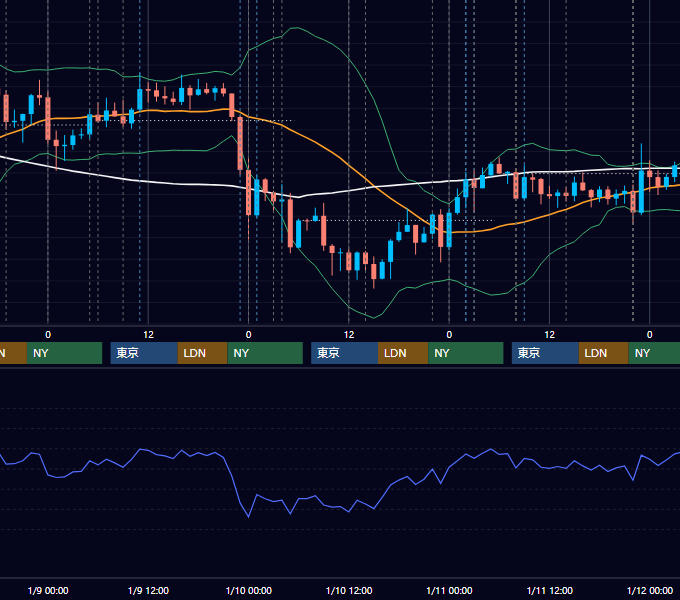This screenshot has width=680, height=600.
Task: Click the lowest point of the blue oscillator line
Action: 248,517
